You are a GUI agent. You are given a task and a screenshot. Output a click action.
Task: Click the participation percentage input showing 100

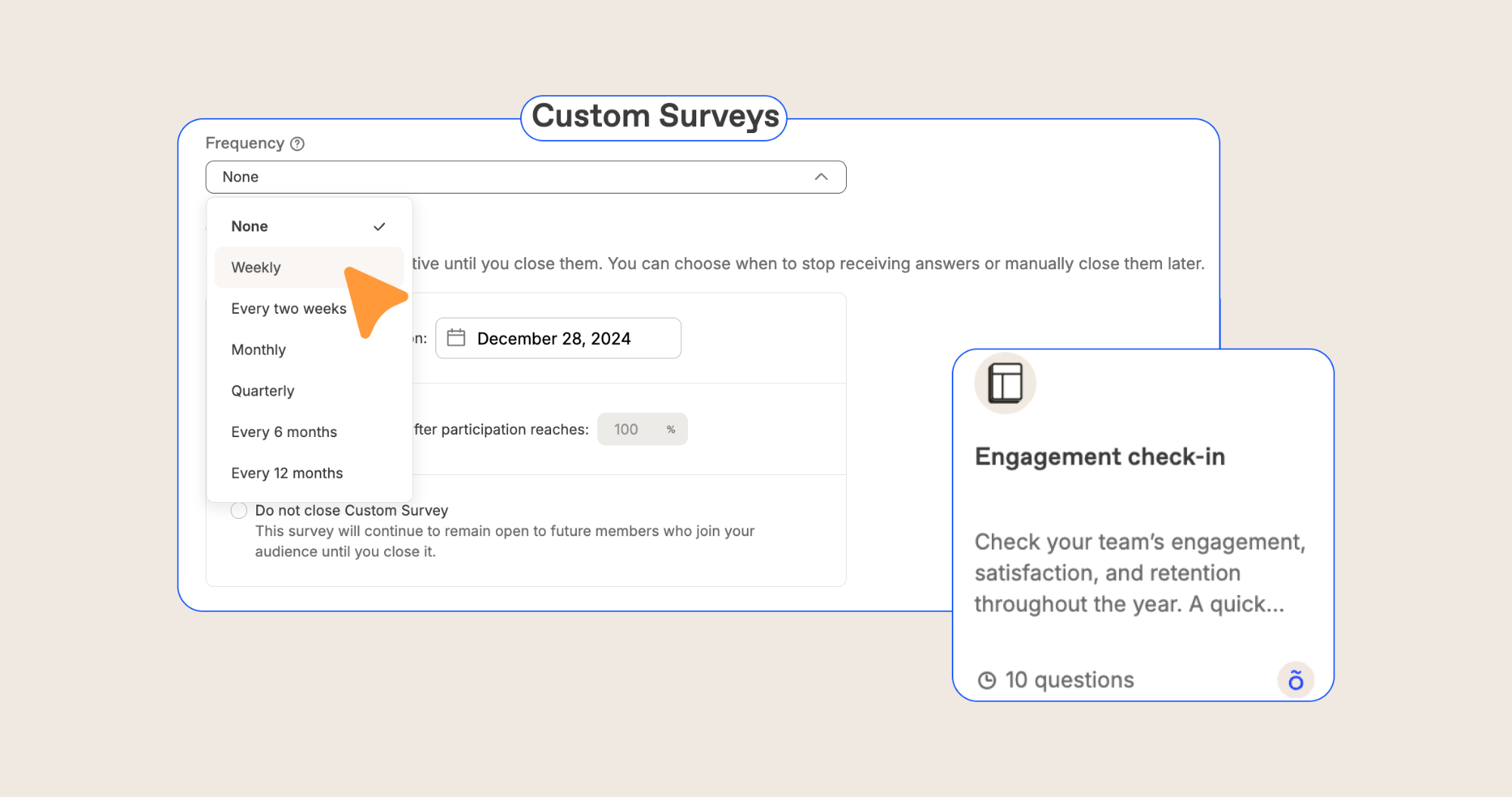[627, 430]
